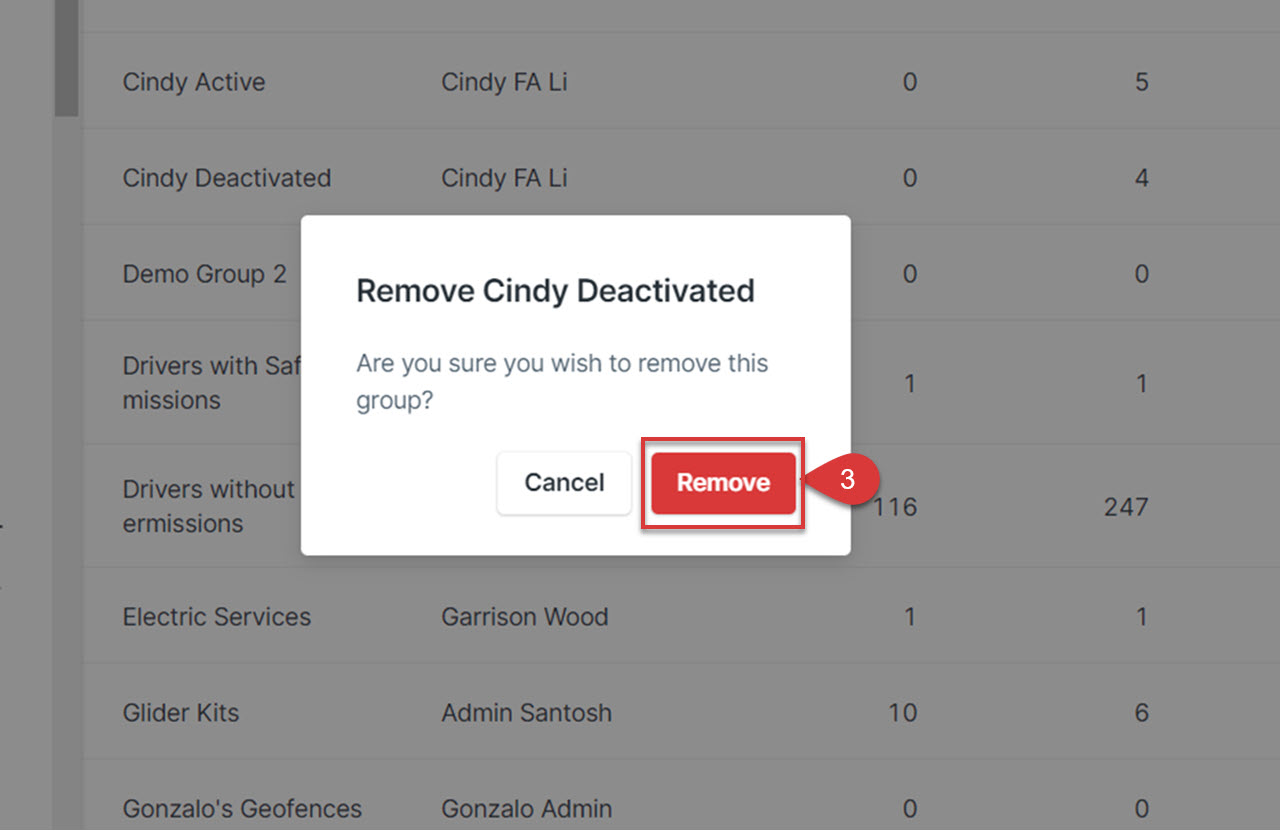Click Cindy FA Li in Cindy Active row
Viewport: 1280px width, 831px height.
click(x=504, y=82)
